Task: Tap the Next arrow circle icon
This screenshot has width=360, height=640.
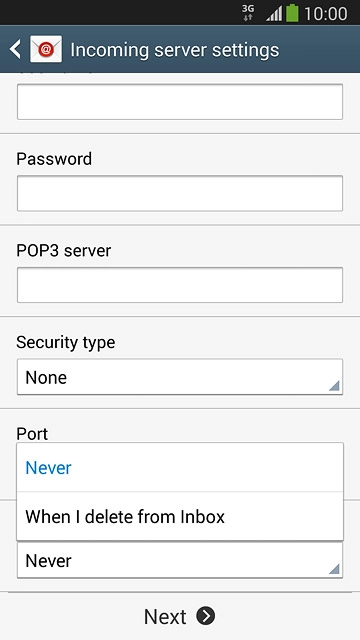Action: 205,616
